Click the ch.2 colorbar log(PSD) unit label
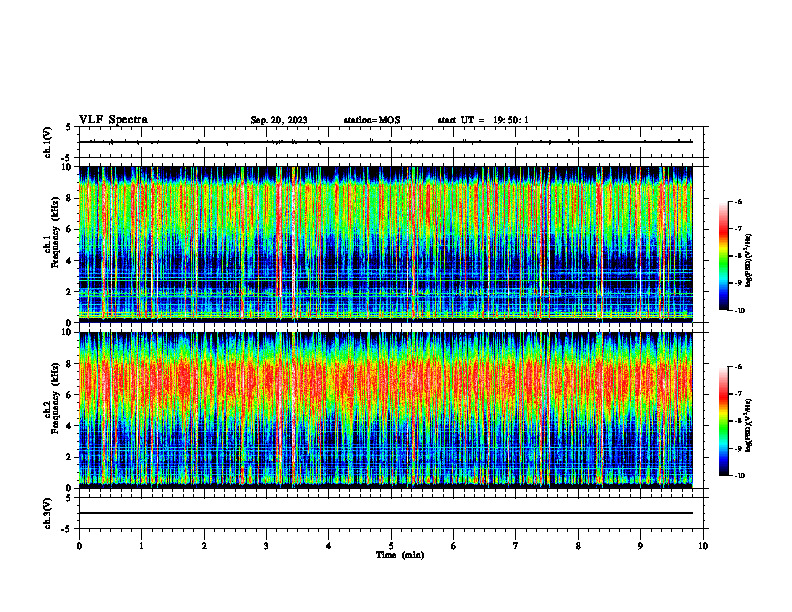 749,425
